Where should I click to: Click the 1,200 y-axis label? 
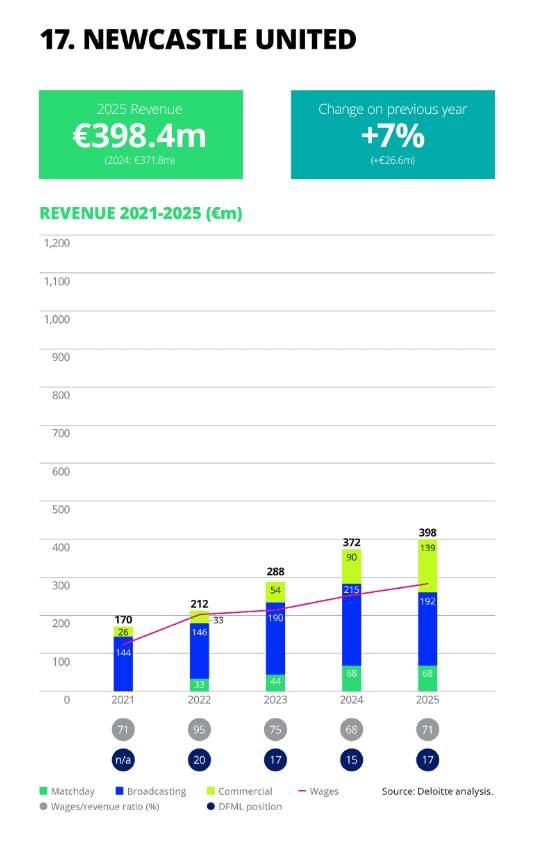57,243
